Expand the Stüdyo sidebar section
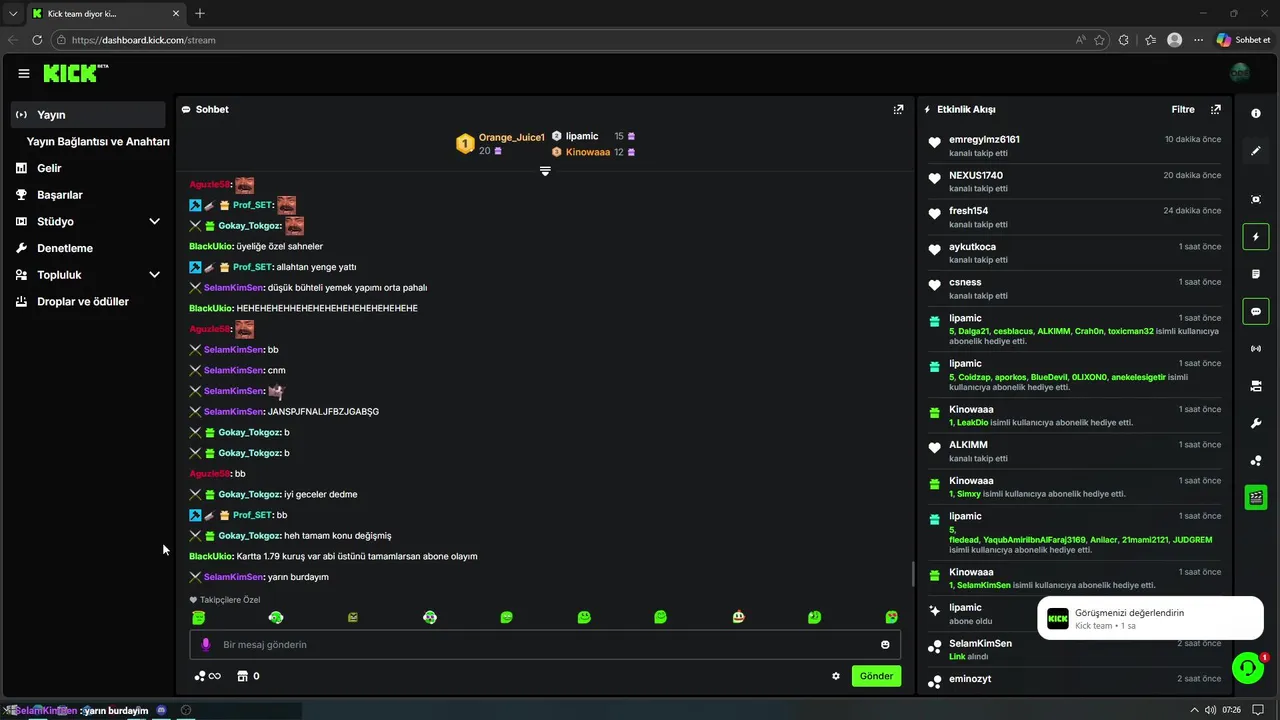The height and width of the screenshot is (720, 1280). (x=154, y=221)
